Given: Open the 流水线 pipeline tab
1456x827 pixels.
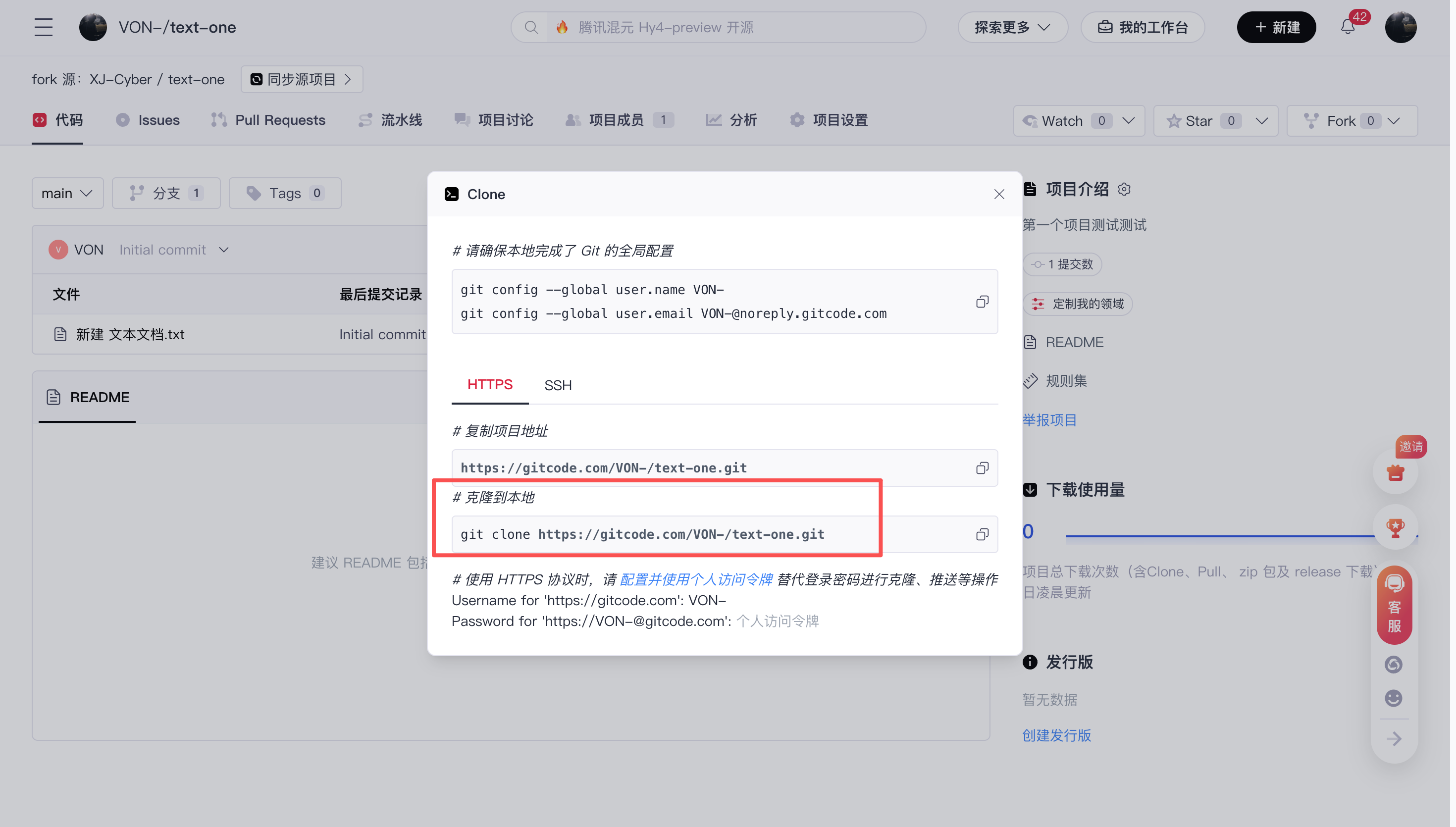Looking at the screenshot, I should tap(390, 120).
